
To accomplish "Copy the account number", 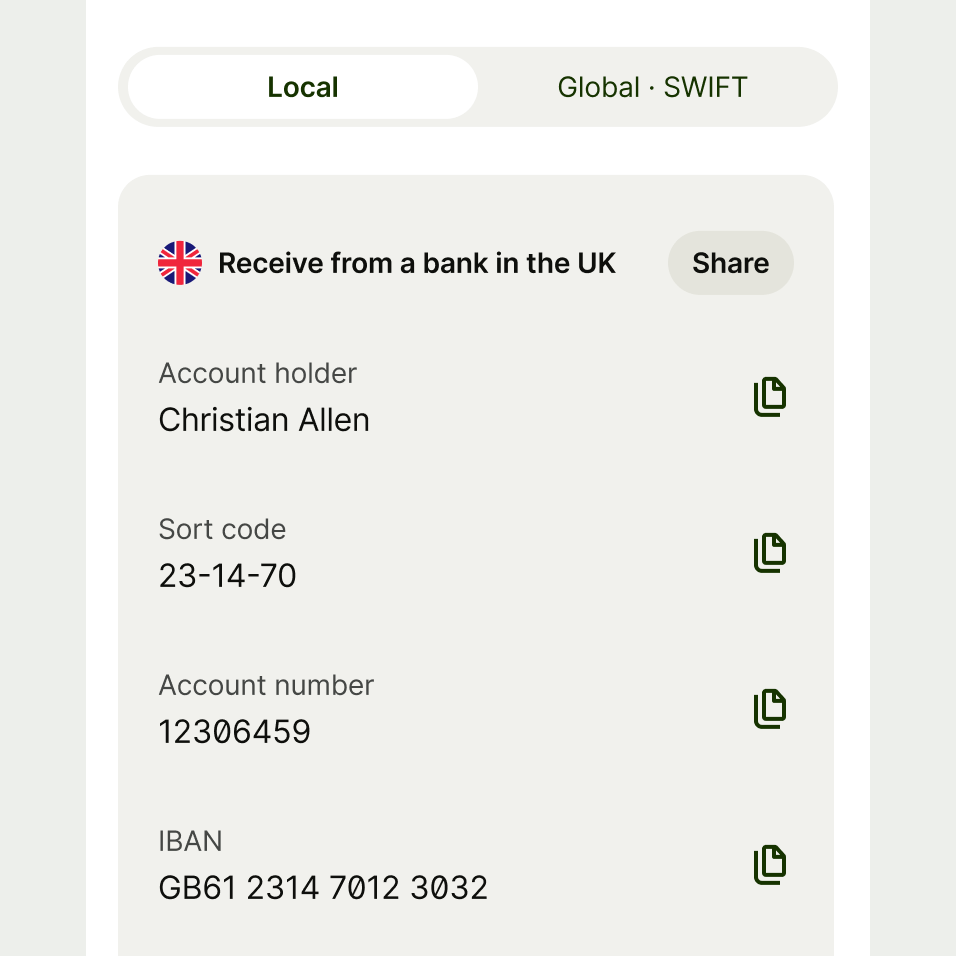I will (x=770, y=709).
